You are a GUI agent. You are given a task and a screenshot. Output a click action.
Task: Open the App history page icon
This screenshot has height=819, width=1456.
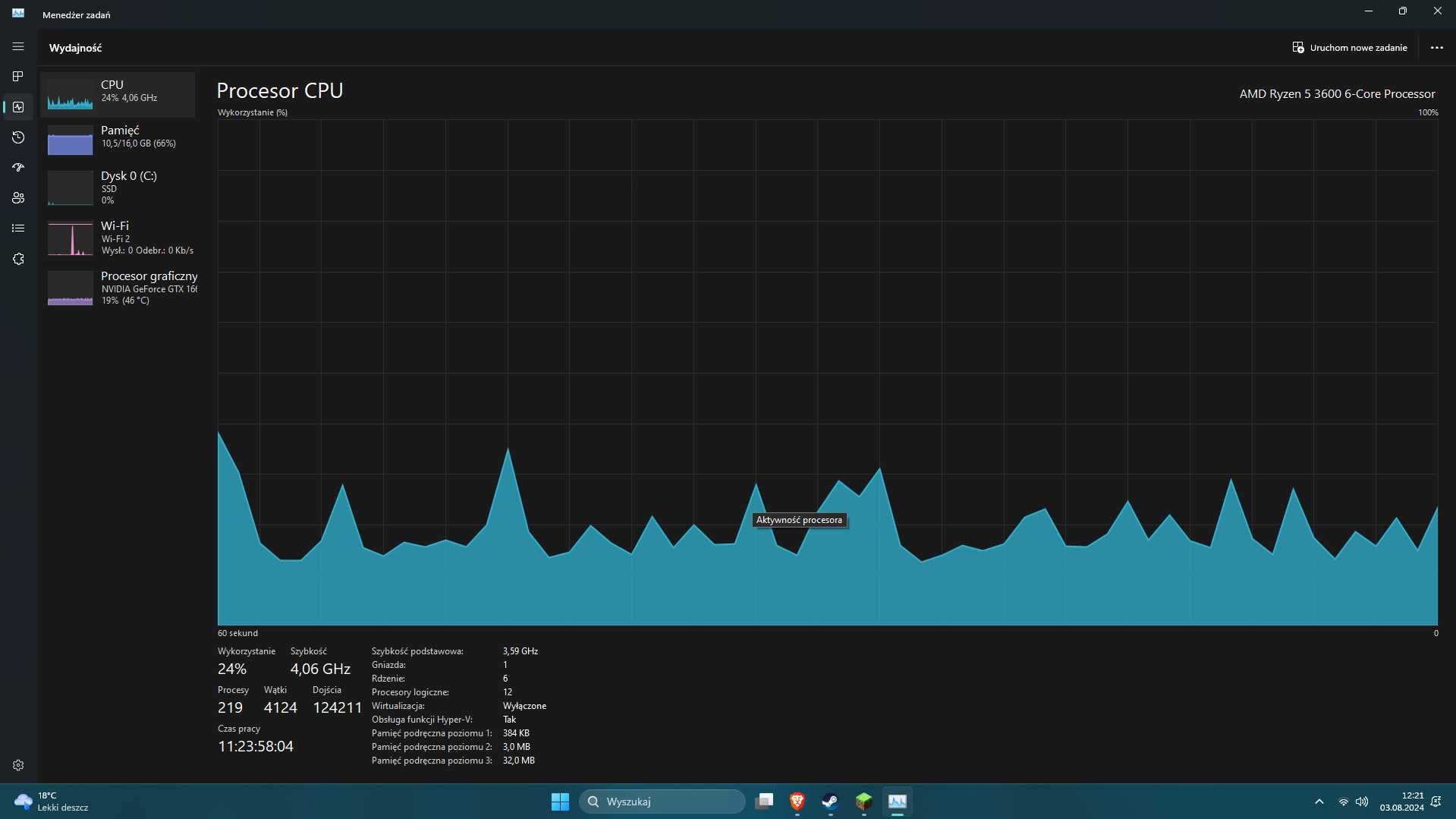pyautogui.click(x=18, y=137)
